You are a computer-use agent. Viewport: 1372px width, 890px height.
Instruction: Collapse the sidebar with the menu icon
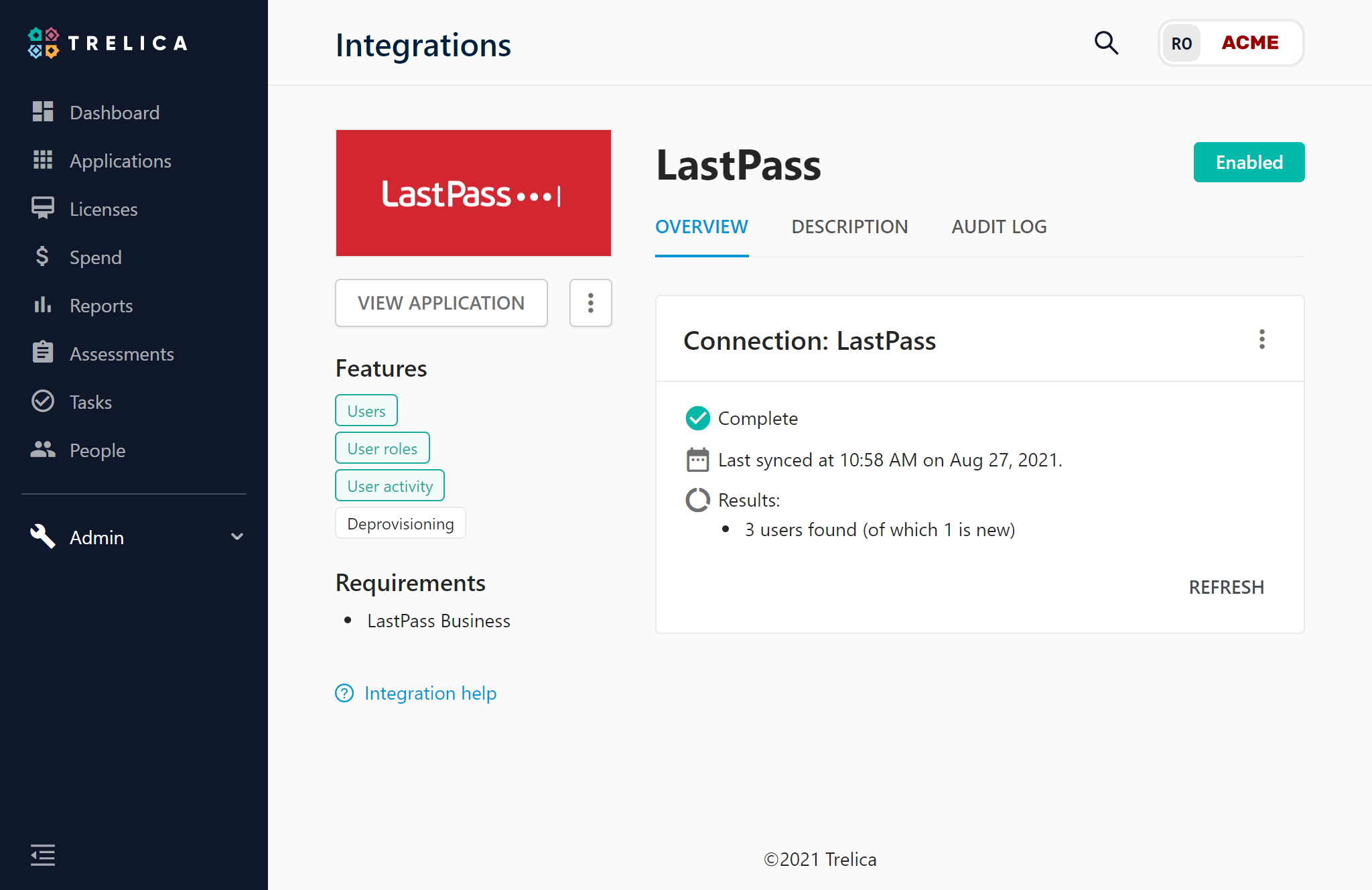click(x=43, y=855)
